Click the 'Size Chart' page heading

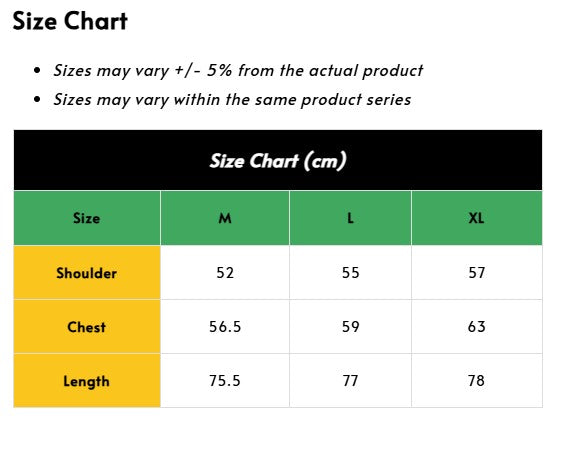(x=70, y=21)
